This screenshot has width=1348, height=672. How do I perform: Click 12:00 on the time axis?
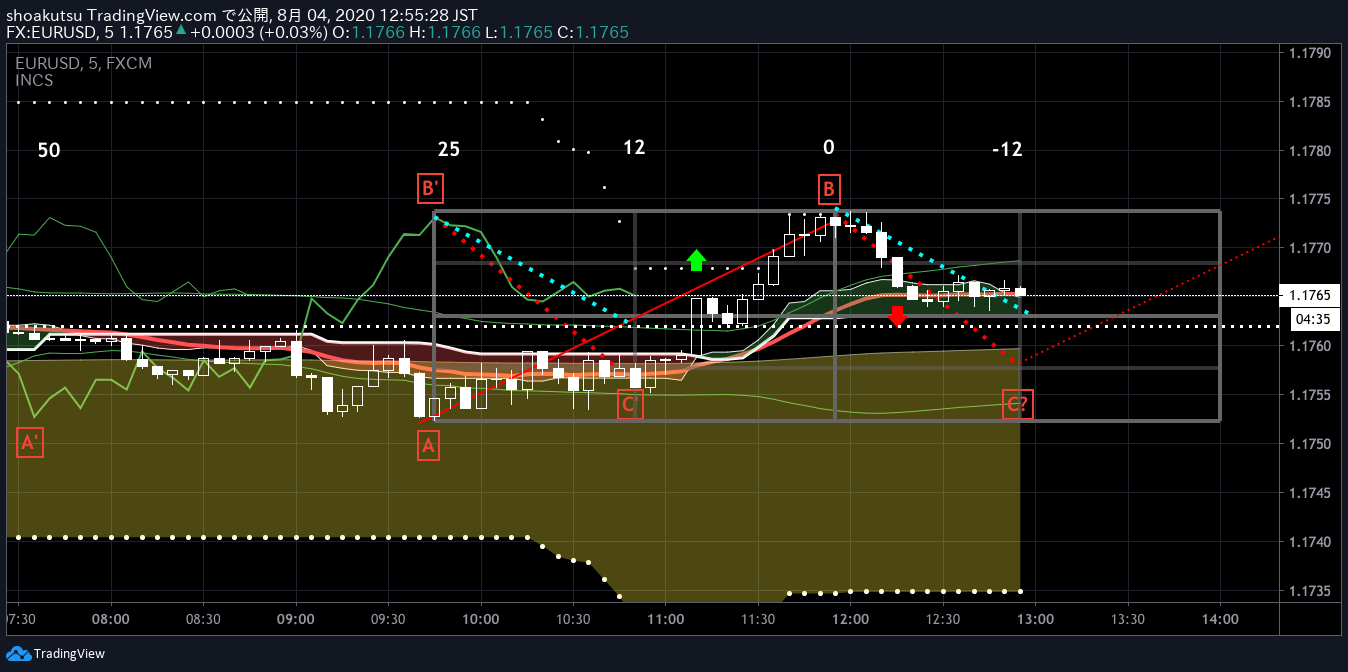(x=850, y=620)
